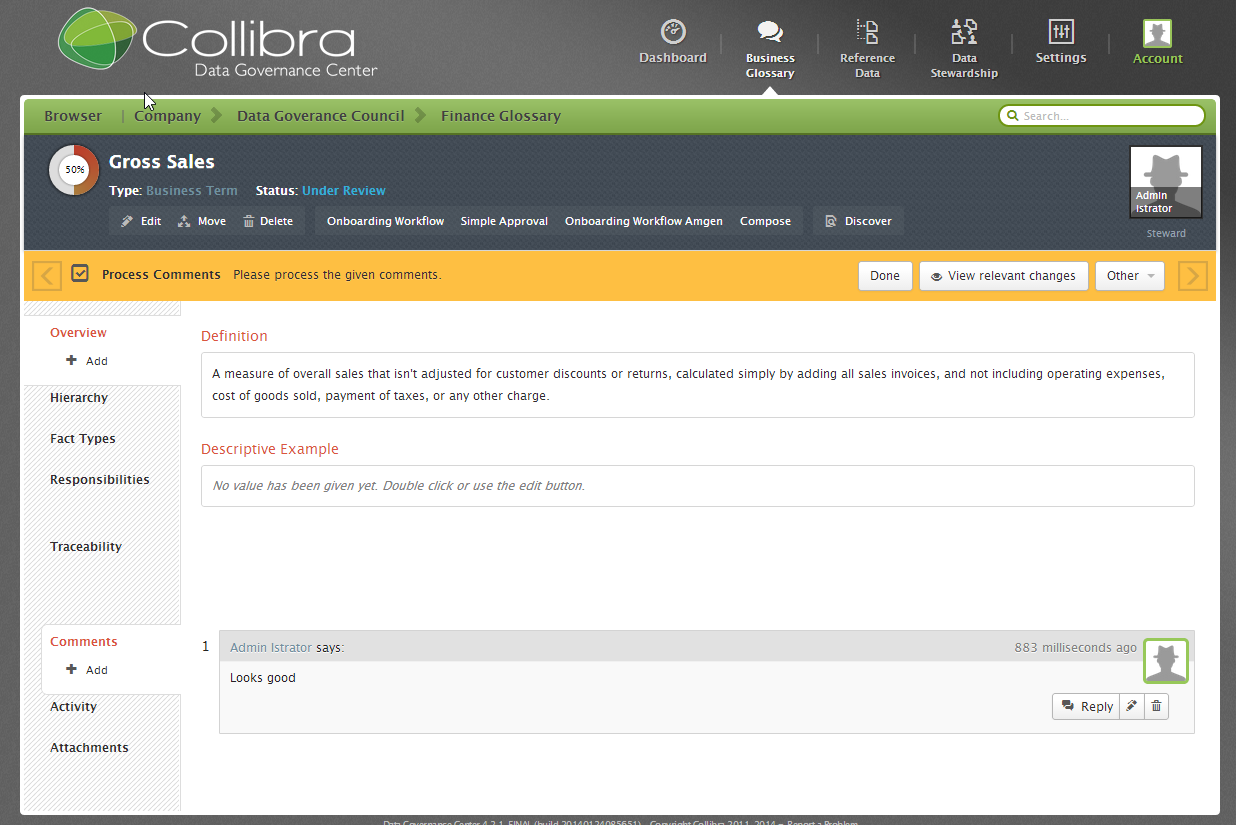Click the Edit pencil icon in toolbar
Viewport: 1236px width, 825px height.
(x=127, y=221)
